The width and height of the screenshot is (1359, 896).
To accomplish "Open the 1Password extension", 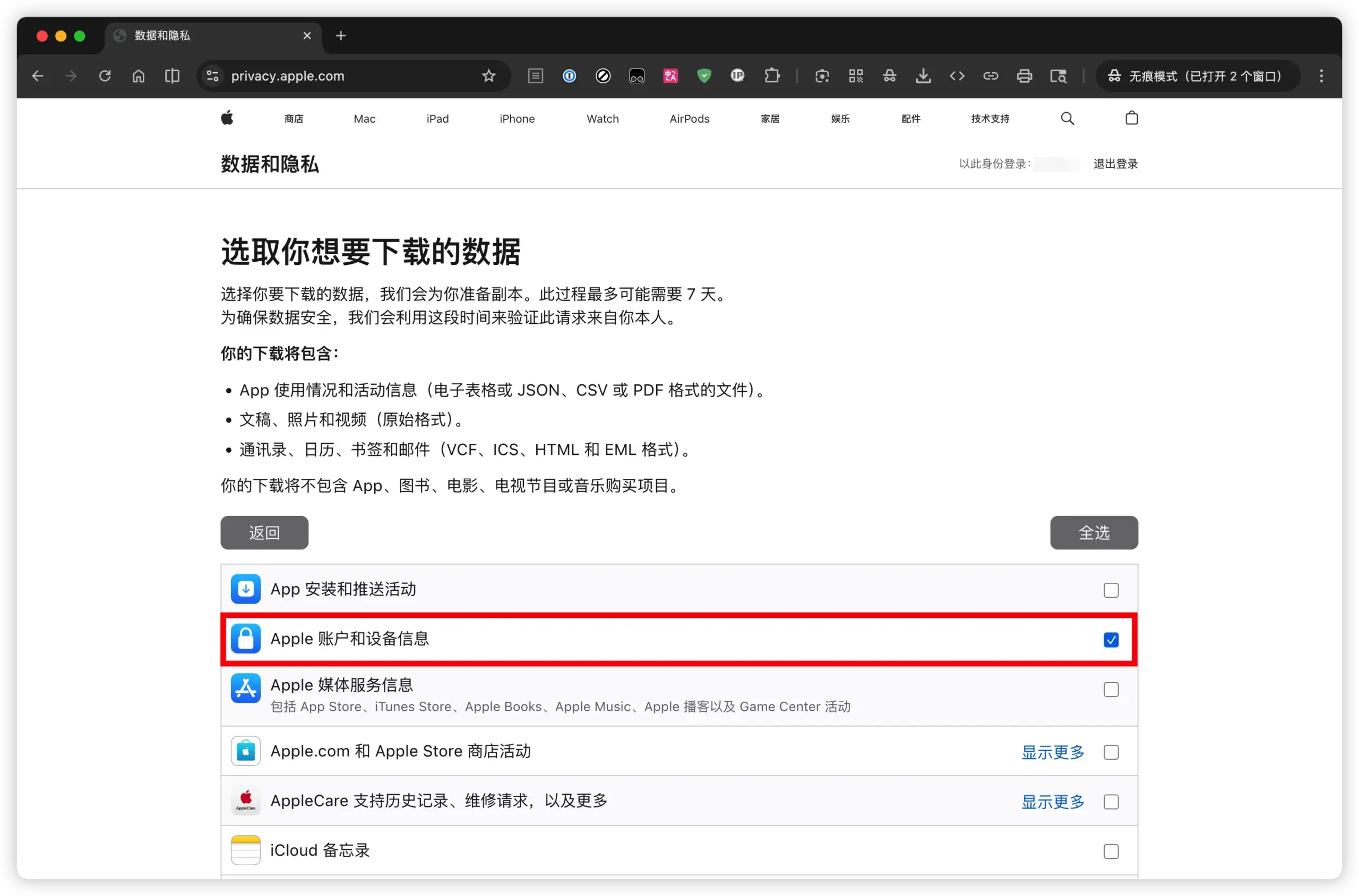I will (x=569, y=75).
